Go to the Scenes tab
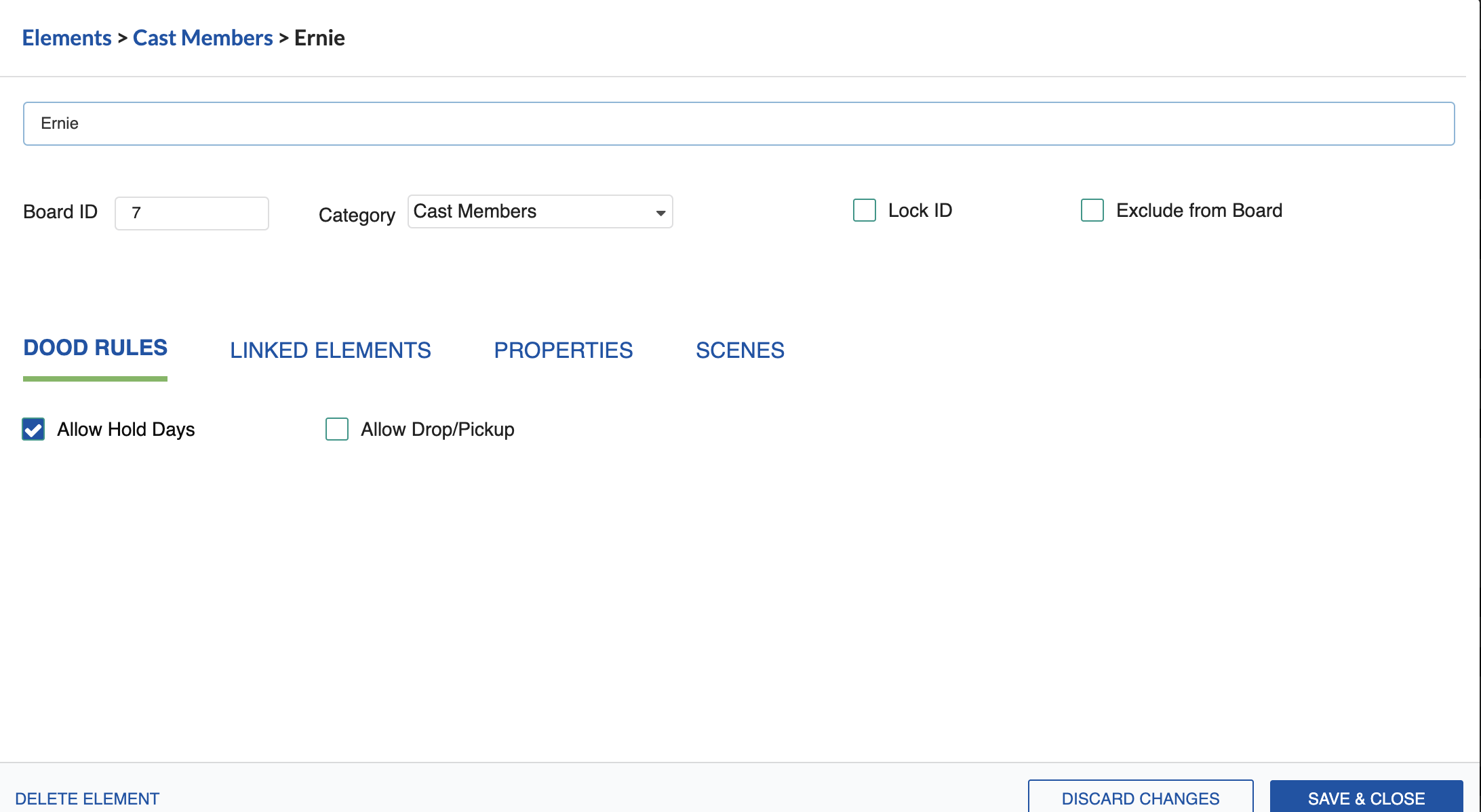Screen dimensions: 1481x812 (740, 350)
